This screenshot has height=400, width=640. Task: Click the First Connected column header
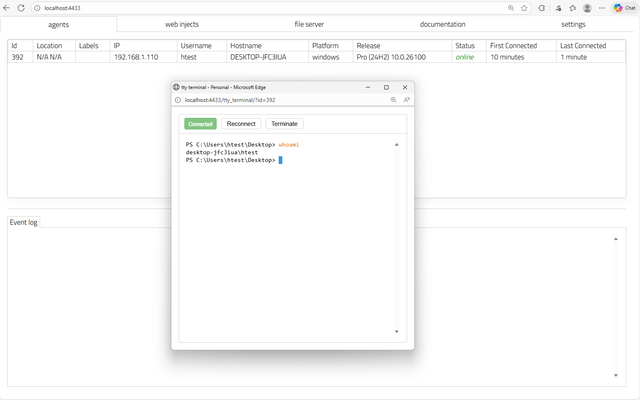[521, 45]
